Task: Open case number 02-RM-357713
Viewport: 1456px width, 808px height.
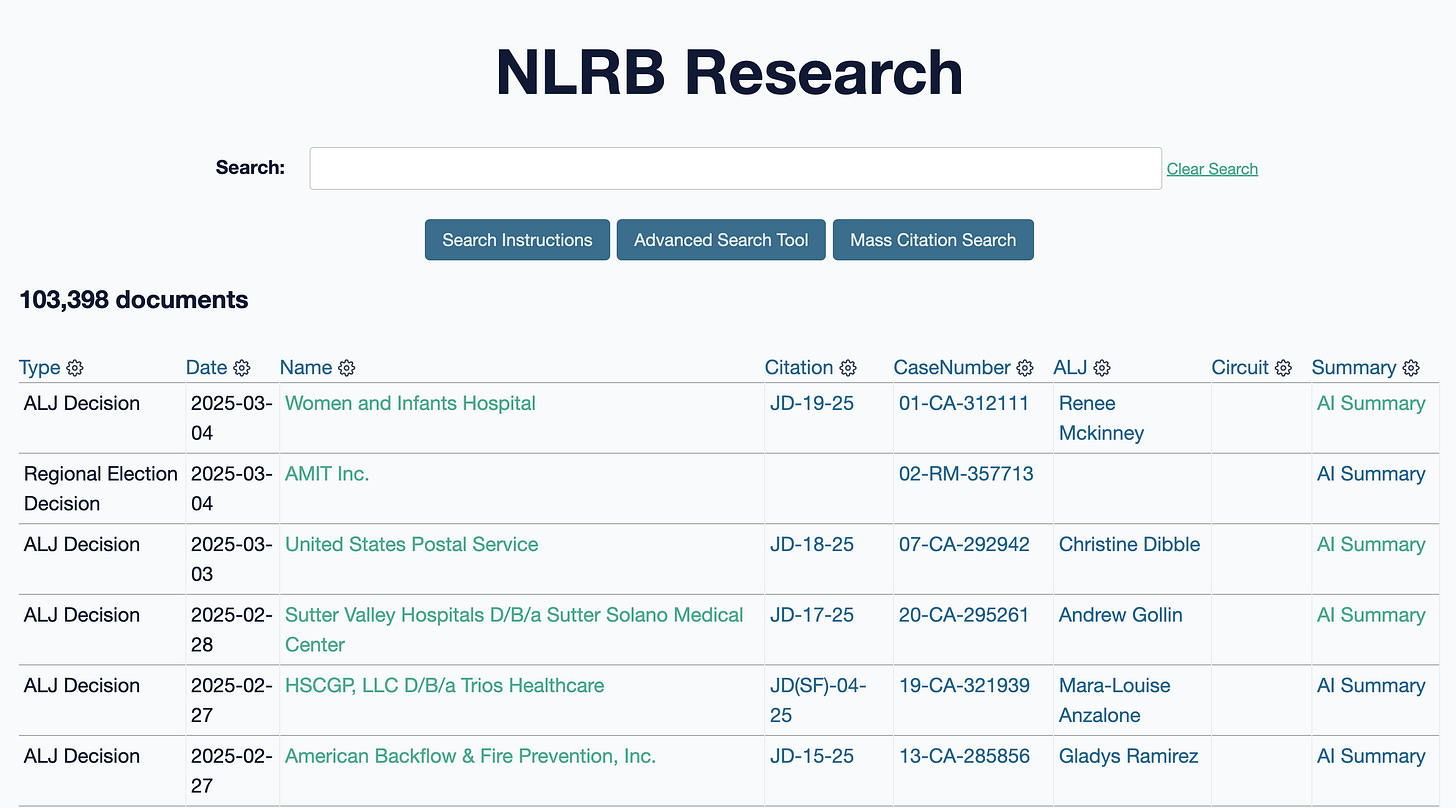Action: pos(966,474)
